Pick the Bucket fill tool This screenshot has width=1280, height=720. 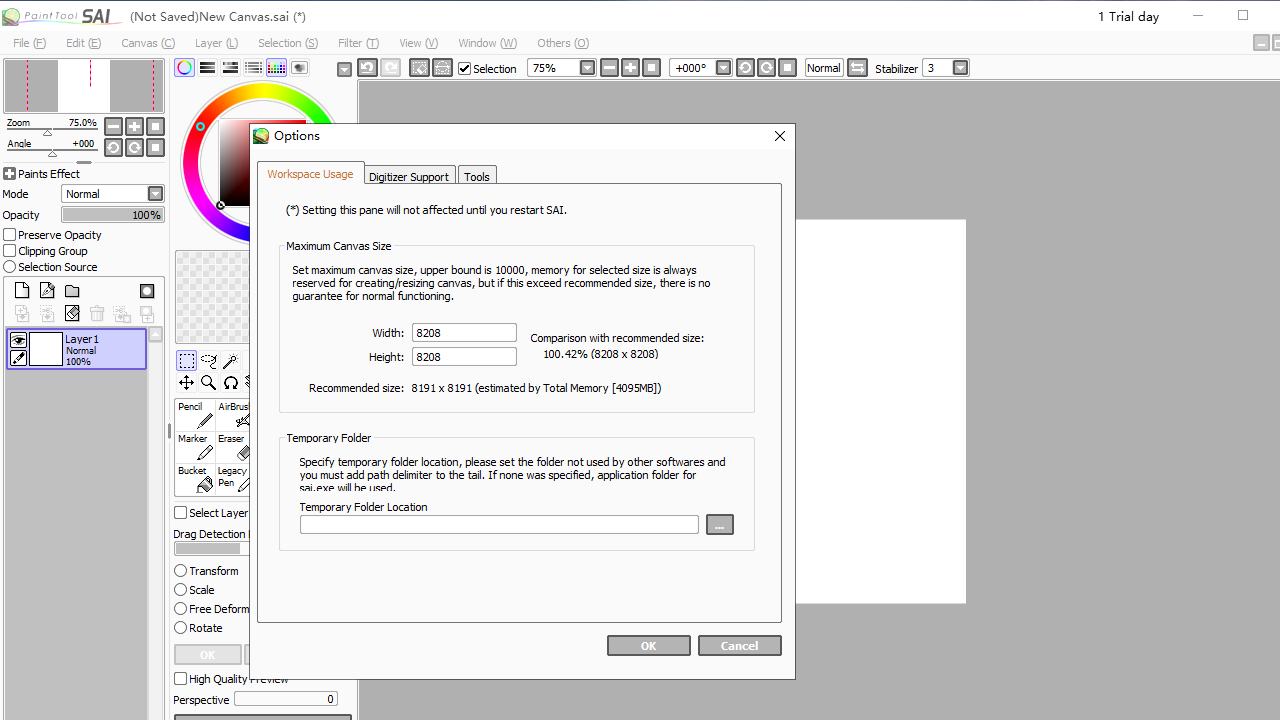193,477
